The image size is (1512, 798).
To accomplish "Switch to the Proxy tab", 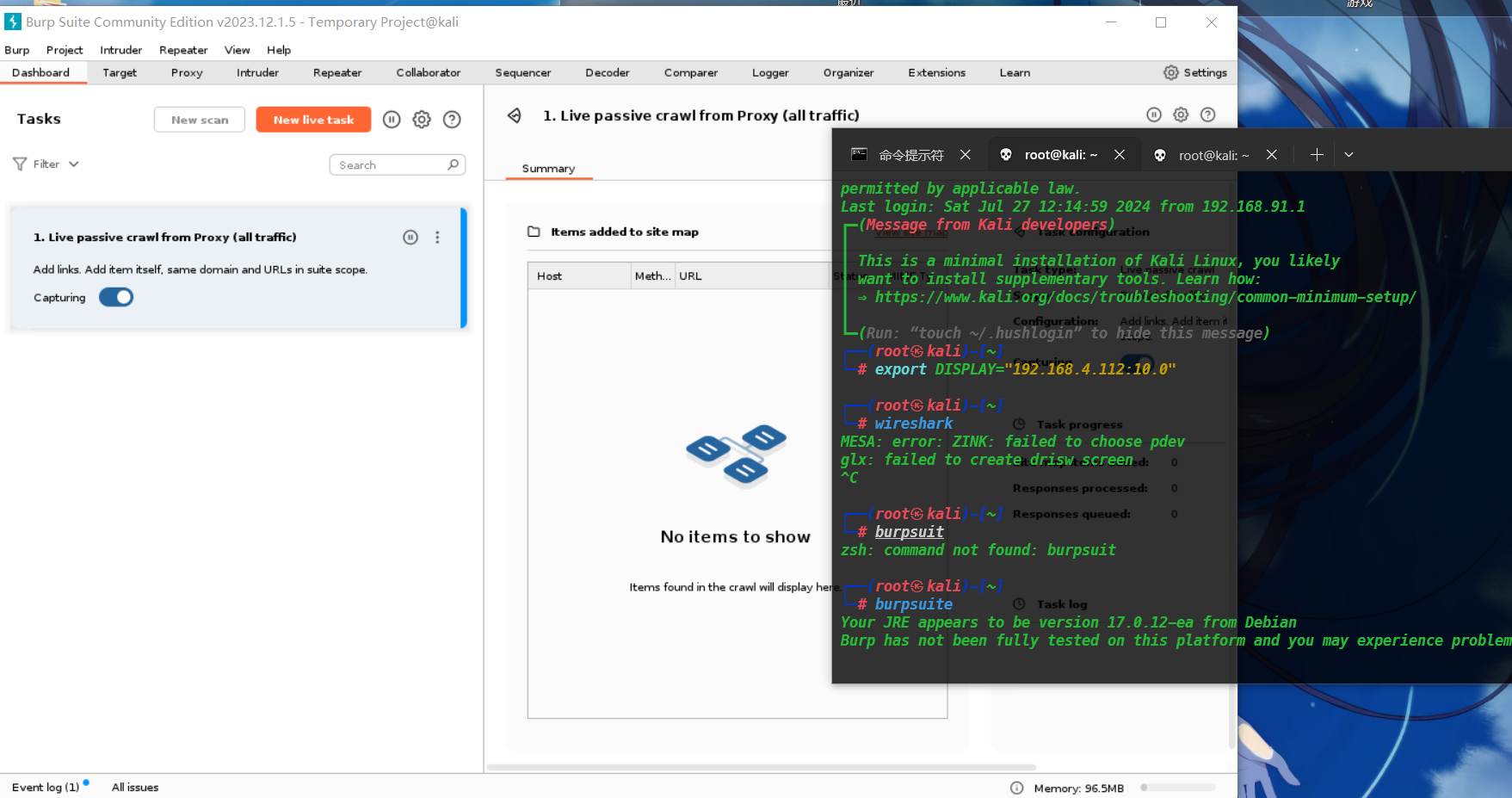I will (187, 72).
